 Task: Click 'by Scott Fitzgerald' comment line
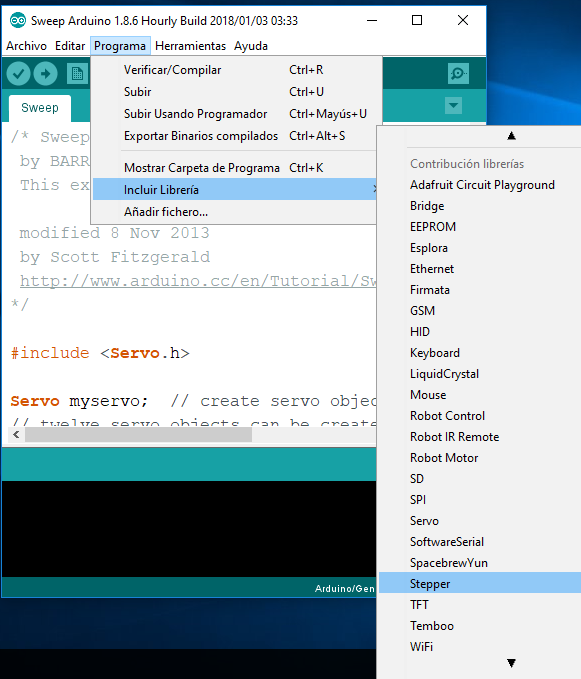(115, 257)
